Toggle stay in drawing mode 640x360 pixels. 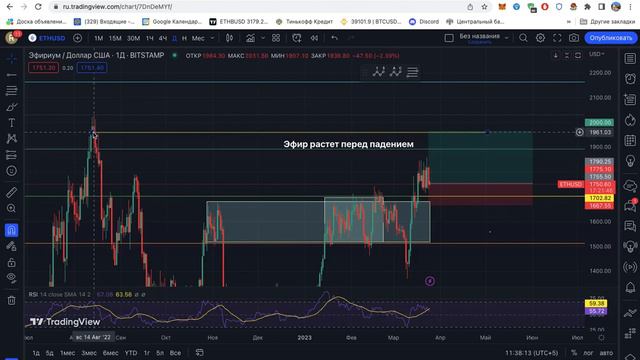pos(11,246)
